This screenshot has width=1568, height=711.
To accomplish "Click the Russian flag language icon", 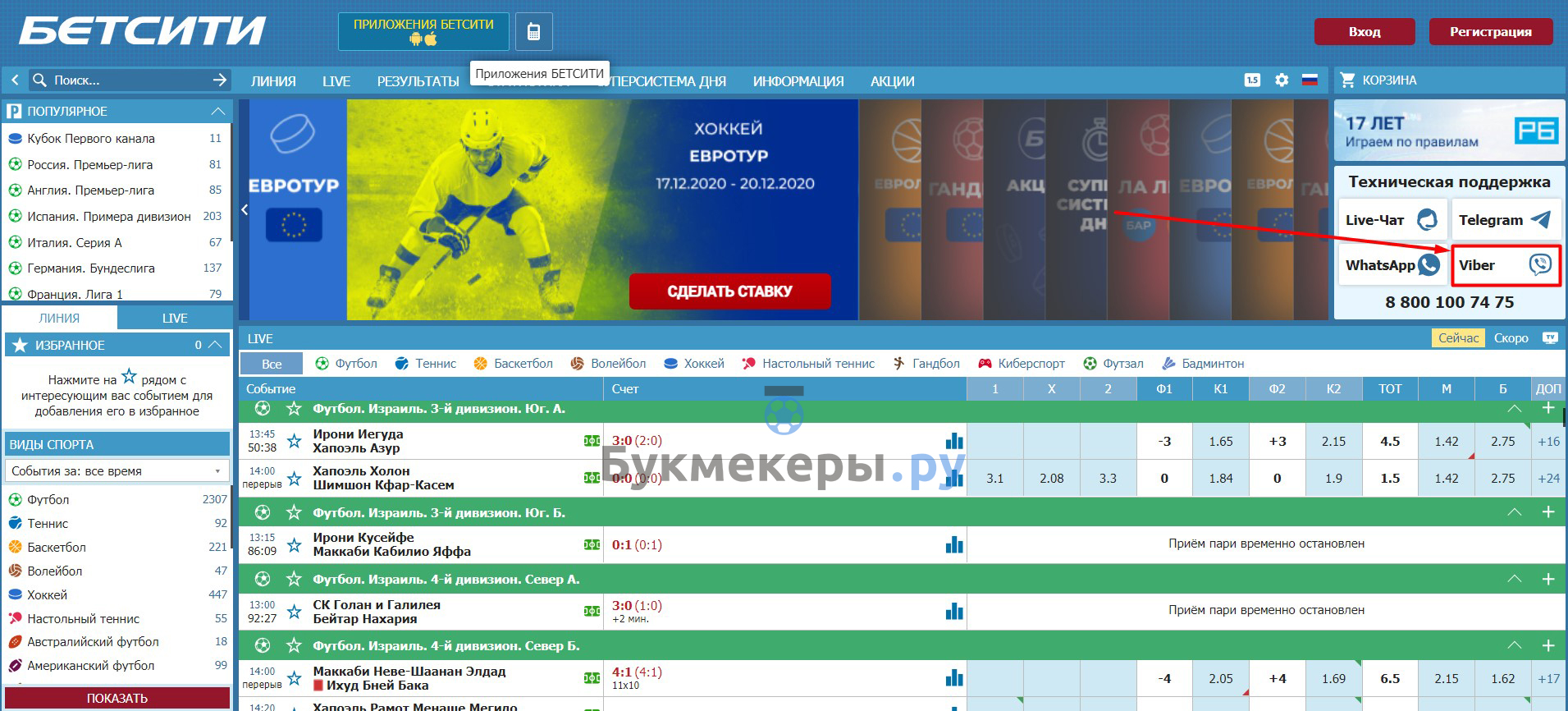I will 1310,80.
